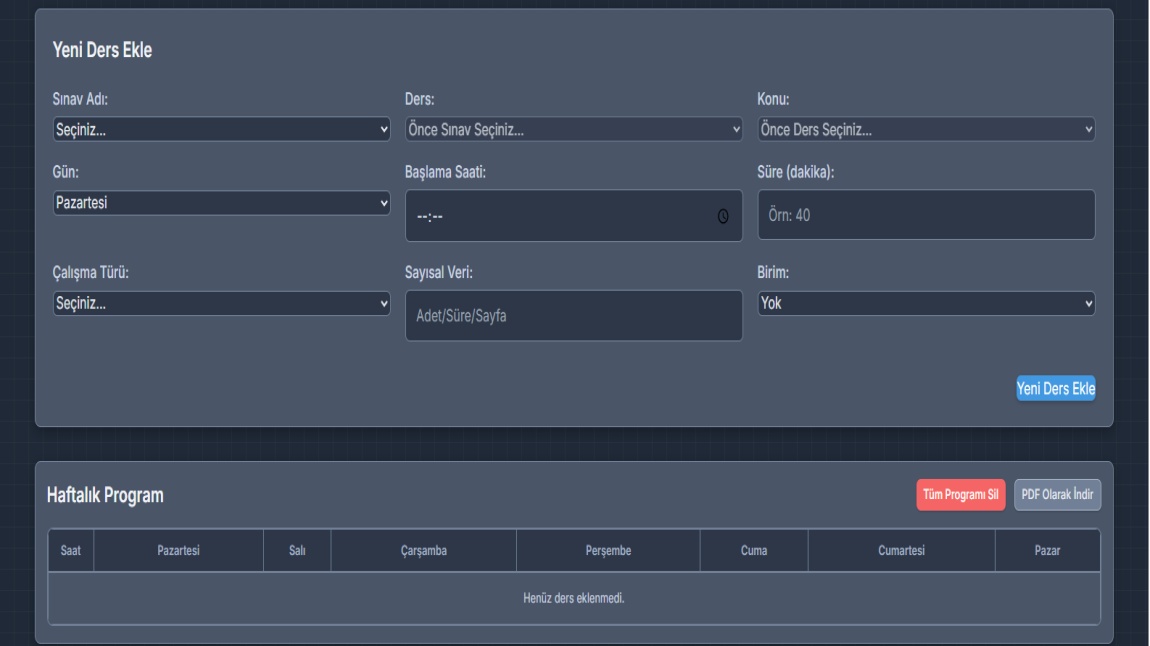1150x646 pixels.
Task: Open the Gün dropdown showing Pazartesi
Action: pyautogui.click(x=221, y=203)
